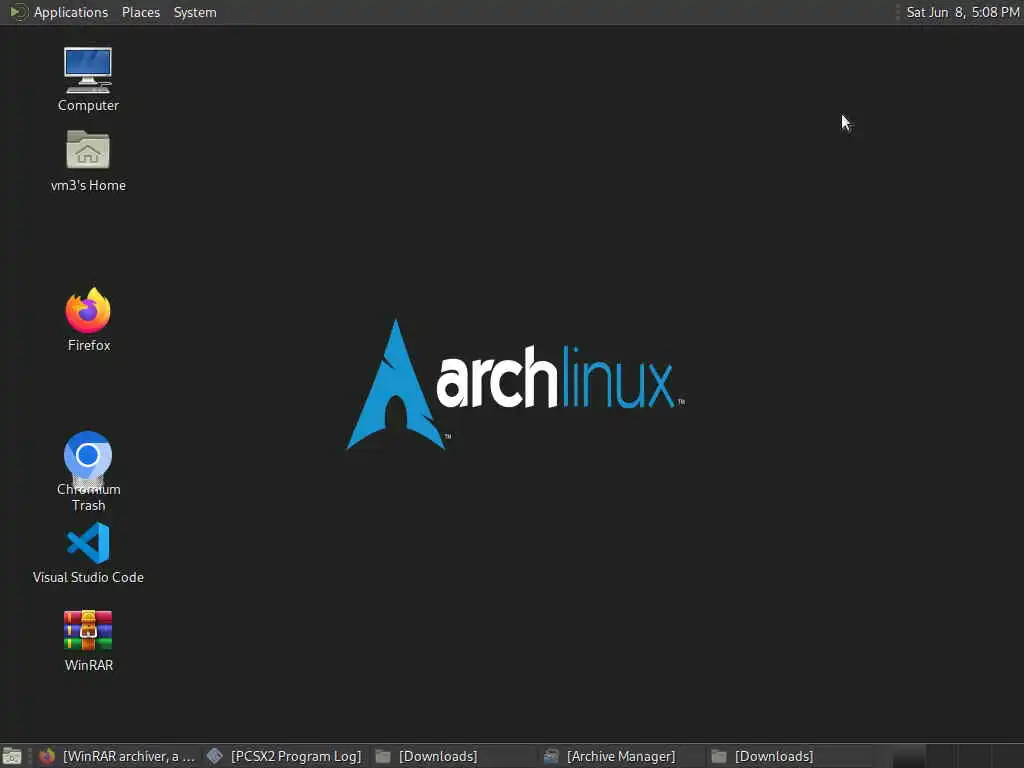Open the System menu

pyautogui.click(x=195, y=12)
